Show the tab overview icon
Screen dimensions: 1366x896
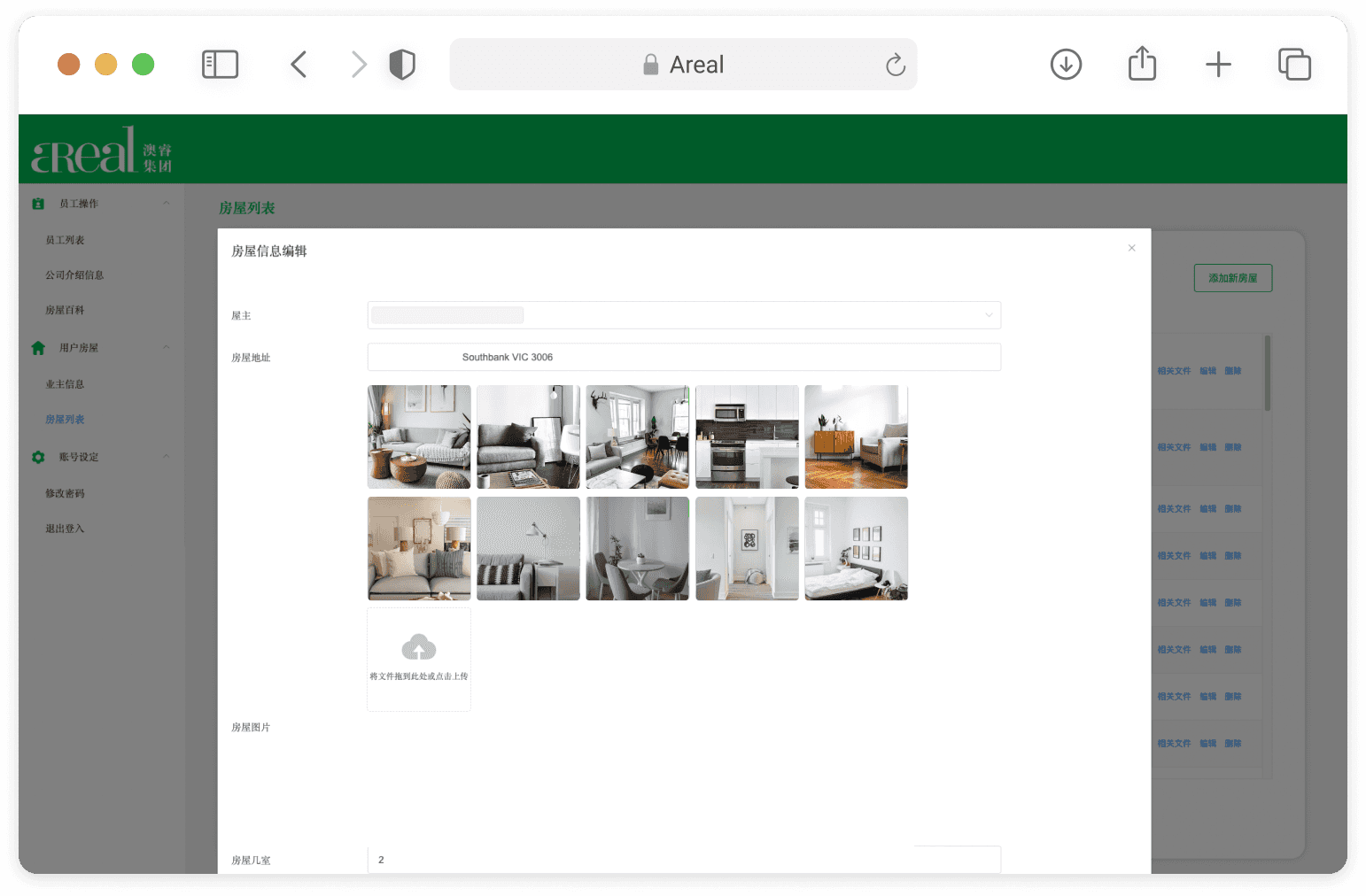(x=1294, y=65)
